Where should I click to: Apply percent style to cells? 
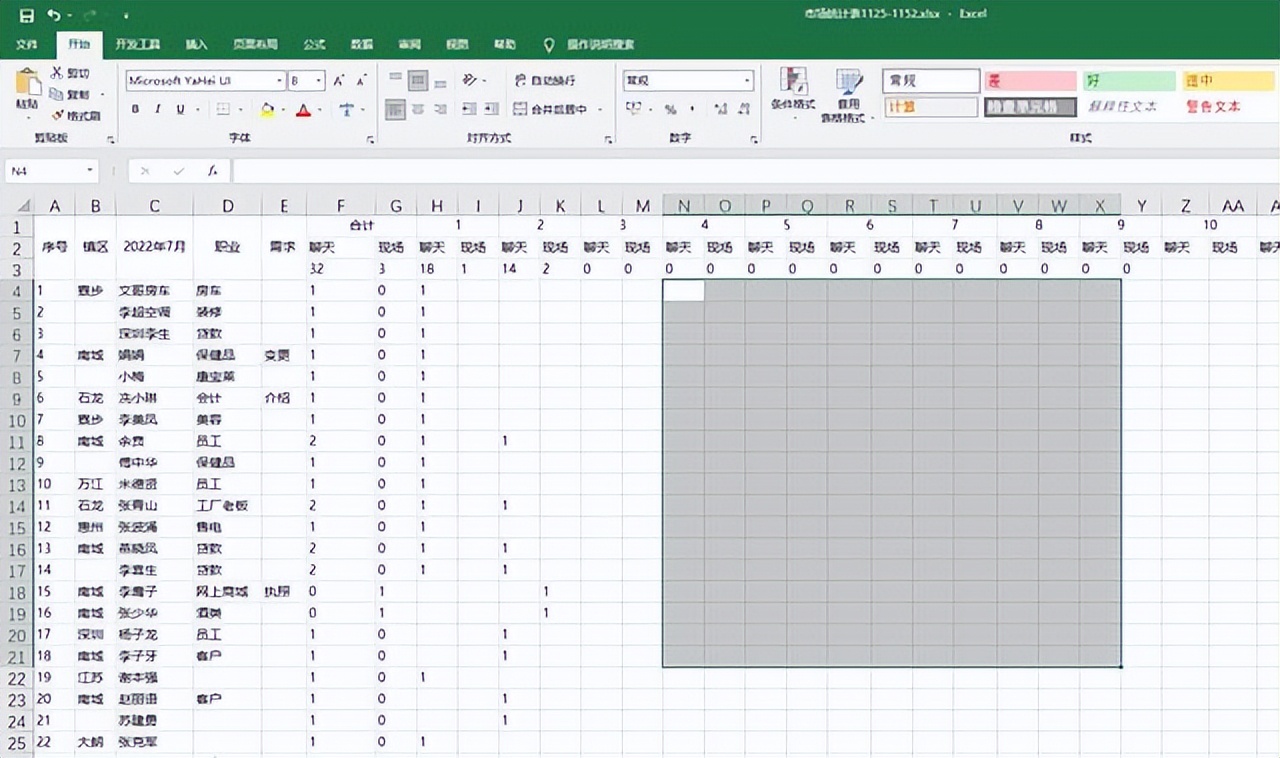pos(669,109)
